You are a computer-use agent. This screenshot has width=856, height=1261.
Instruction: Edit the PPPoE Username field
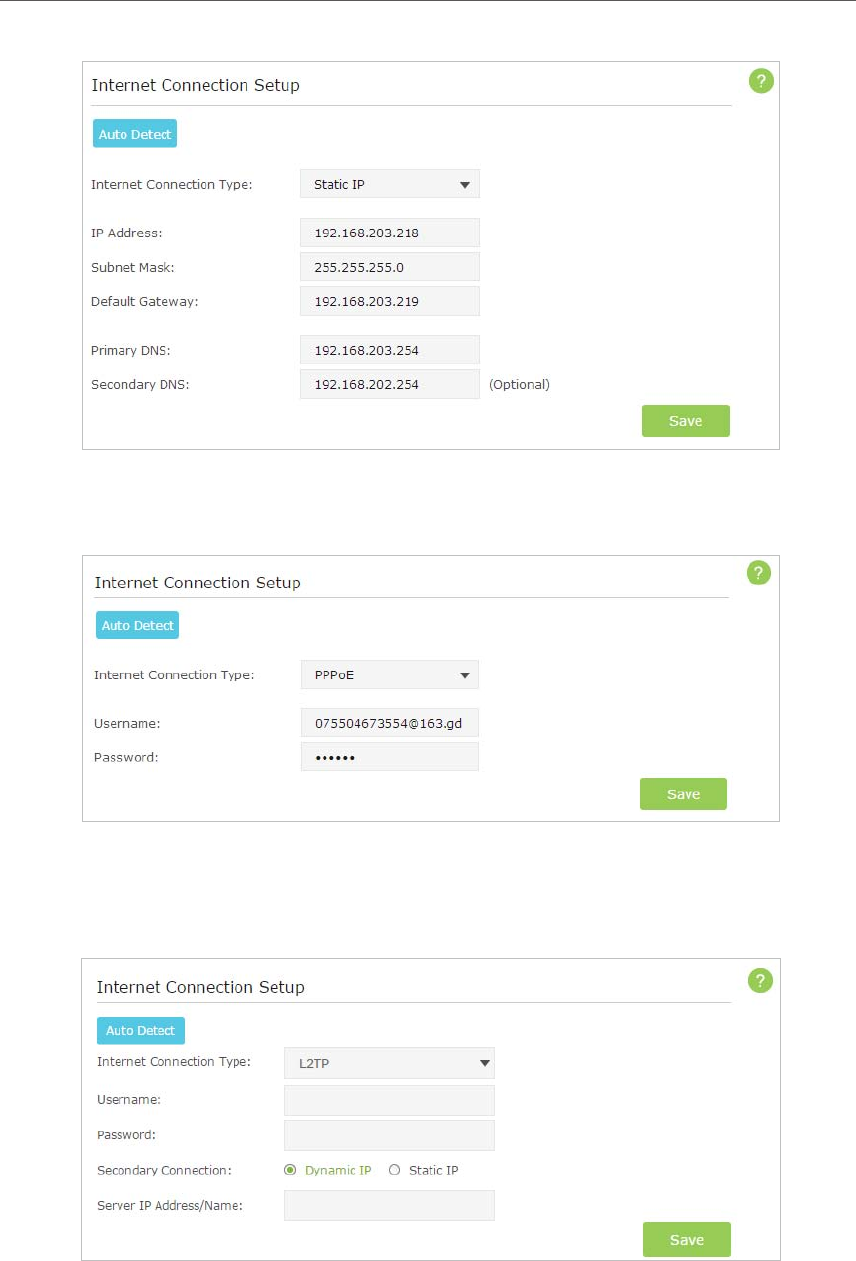pyautogui.click(x=389, y=723)
